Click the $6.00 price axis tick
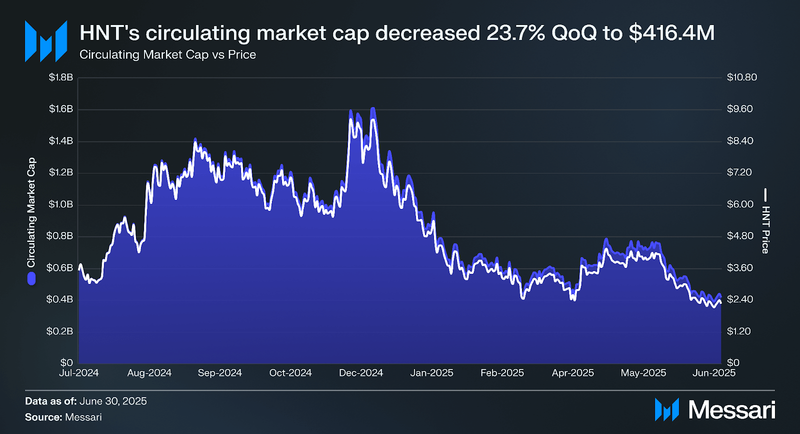Screen dimensions: 800x434 (740, 205)
